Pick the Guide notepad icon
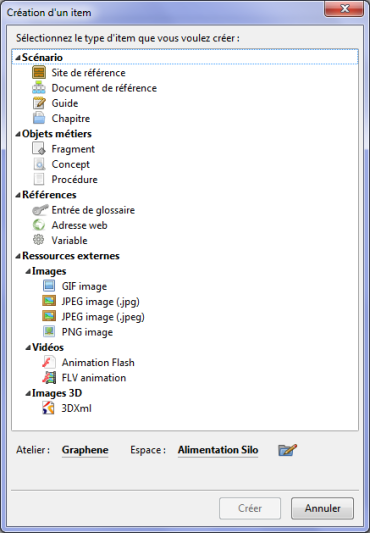370x533 pixels. 39,103
